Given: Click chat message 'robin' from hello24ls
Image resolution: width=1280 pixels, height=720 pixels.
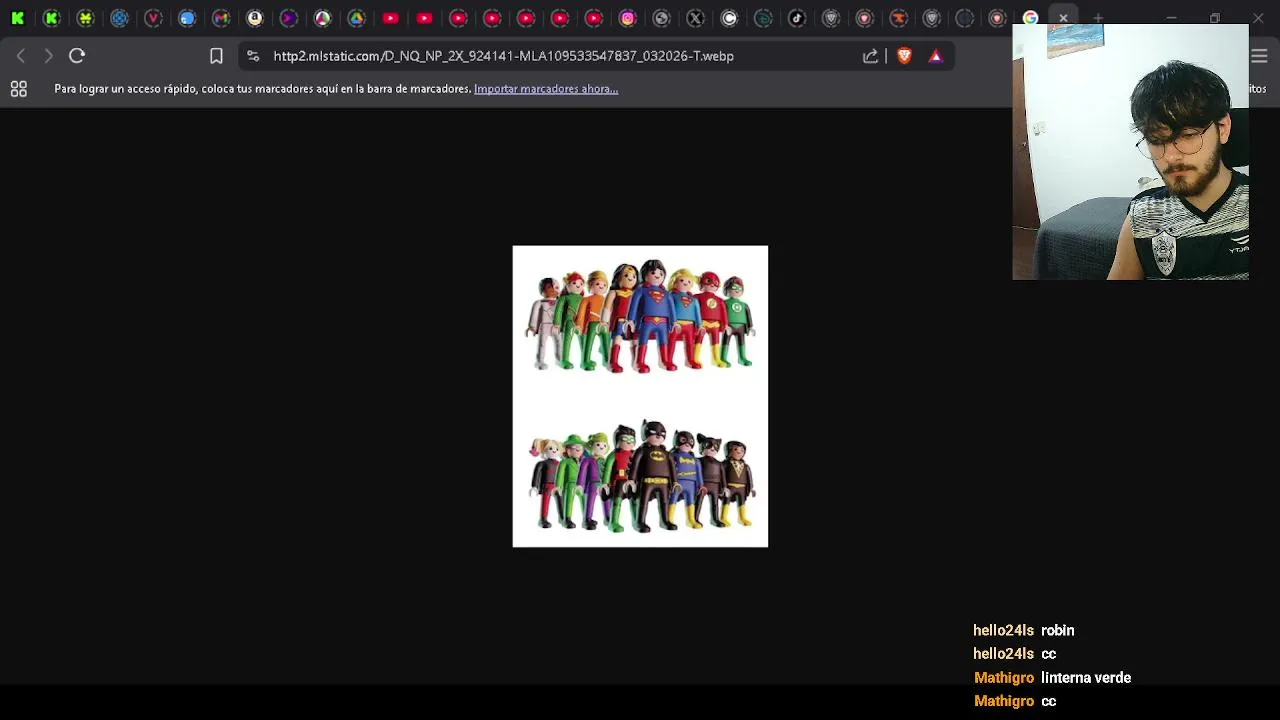Looking at the screenshot, I should click(1057, 630).
